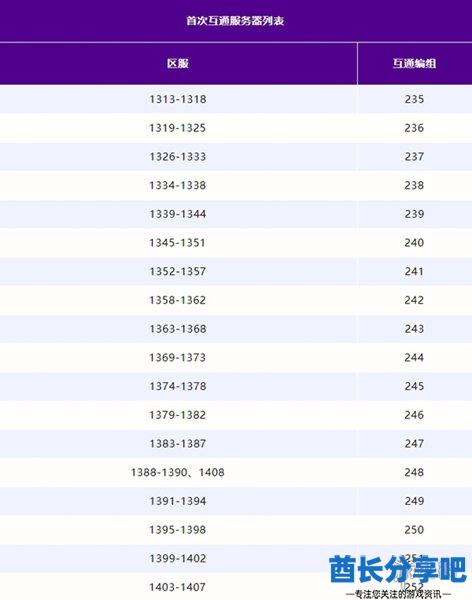Image resolution: width=472 pixels, height=600 pixels.
Task: Click the 首次互通服务器列表 table title
Action: pos(235,21)
